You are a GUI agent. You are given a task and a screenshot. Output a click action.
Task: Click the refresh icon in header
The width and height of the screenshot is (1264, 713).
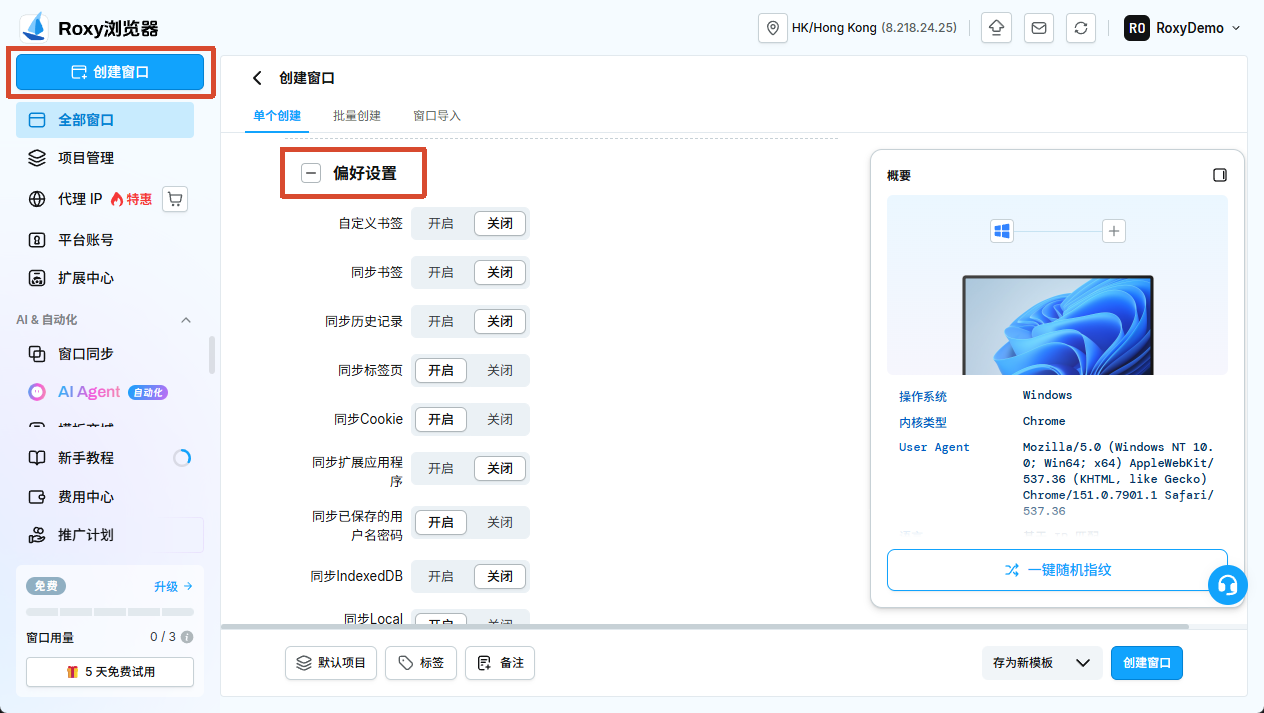click(1081, 28)
